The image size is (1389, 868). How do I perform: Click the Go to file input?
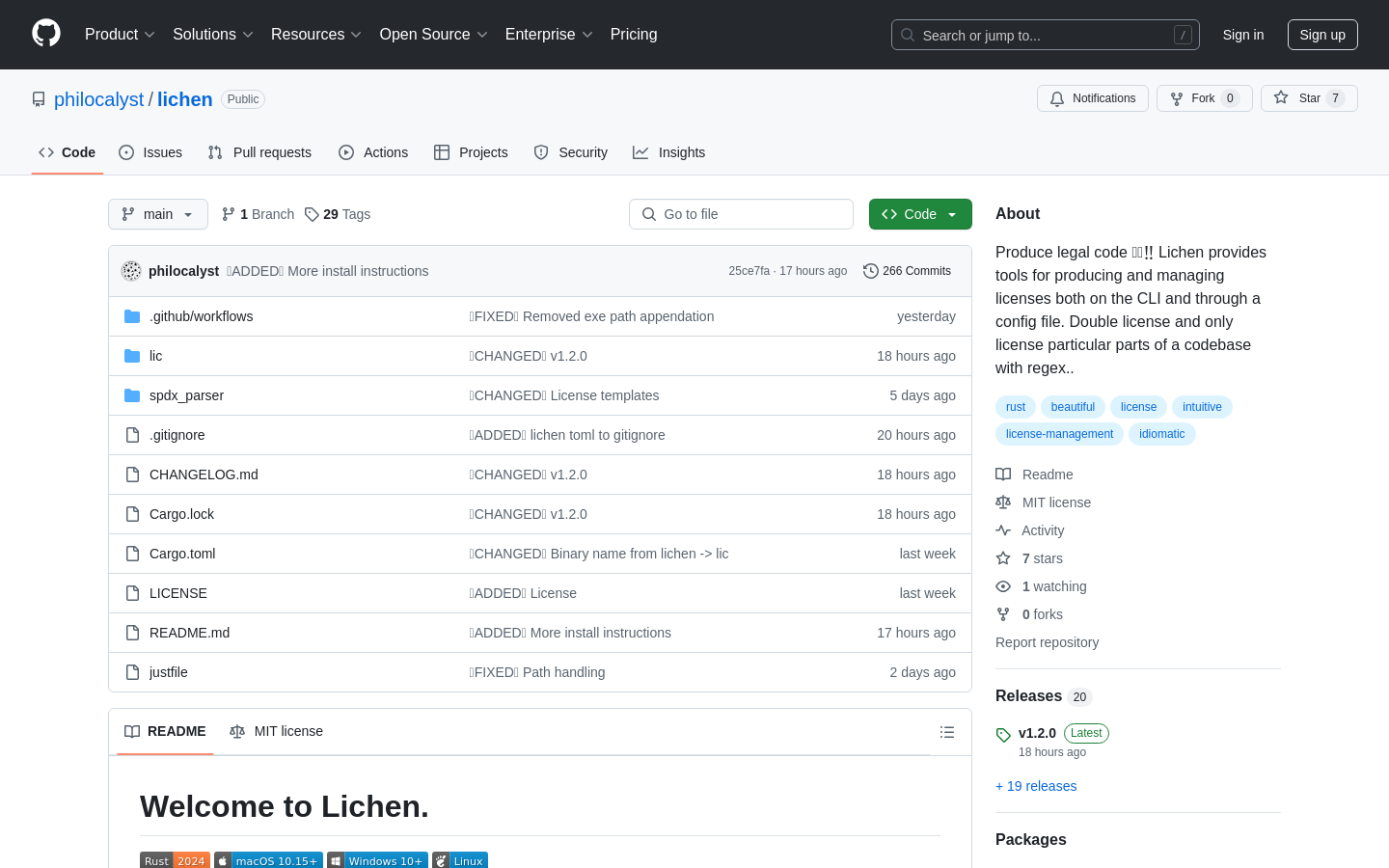tap(741, 214)
